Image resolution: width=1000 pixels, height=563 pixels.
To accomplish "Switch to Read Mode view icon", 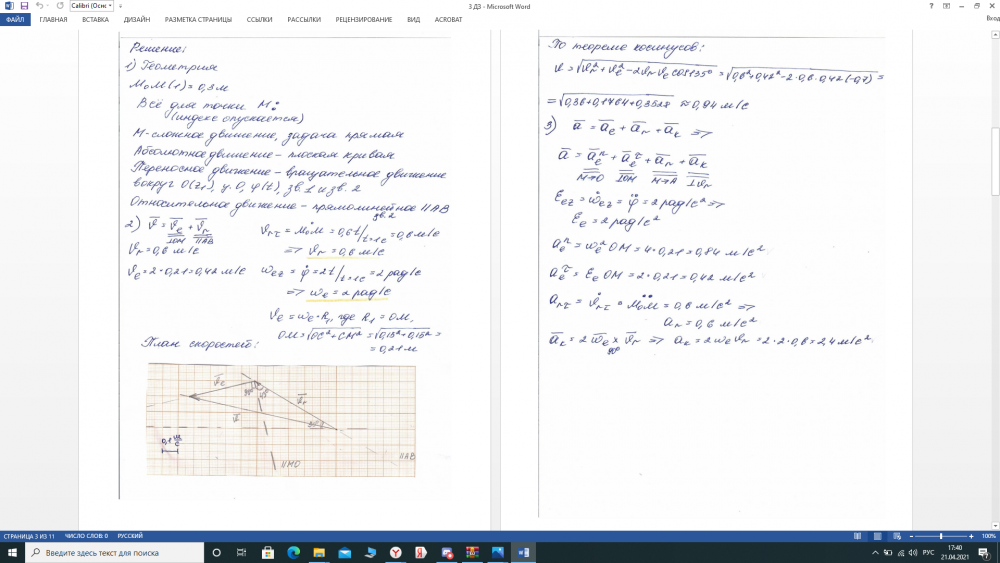I will (x=857, y=536).
